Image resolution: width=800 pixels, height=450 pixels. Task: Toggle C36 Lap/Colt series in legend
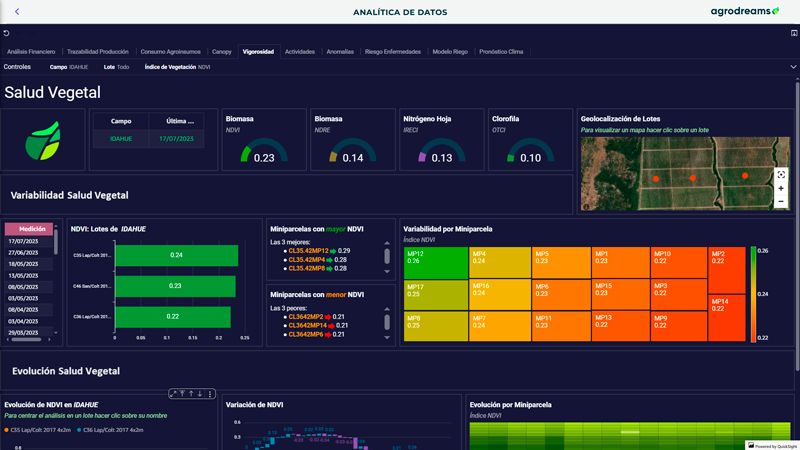[x=110, y=429]
